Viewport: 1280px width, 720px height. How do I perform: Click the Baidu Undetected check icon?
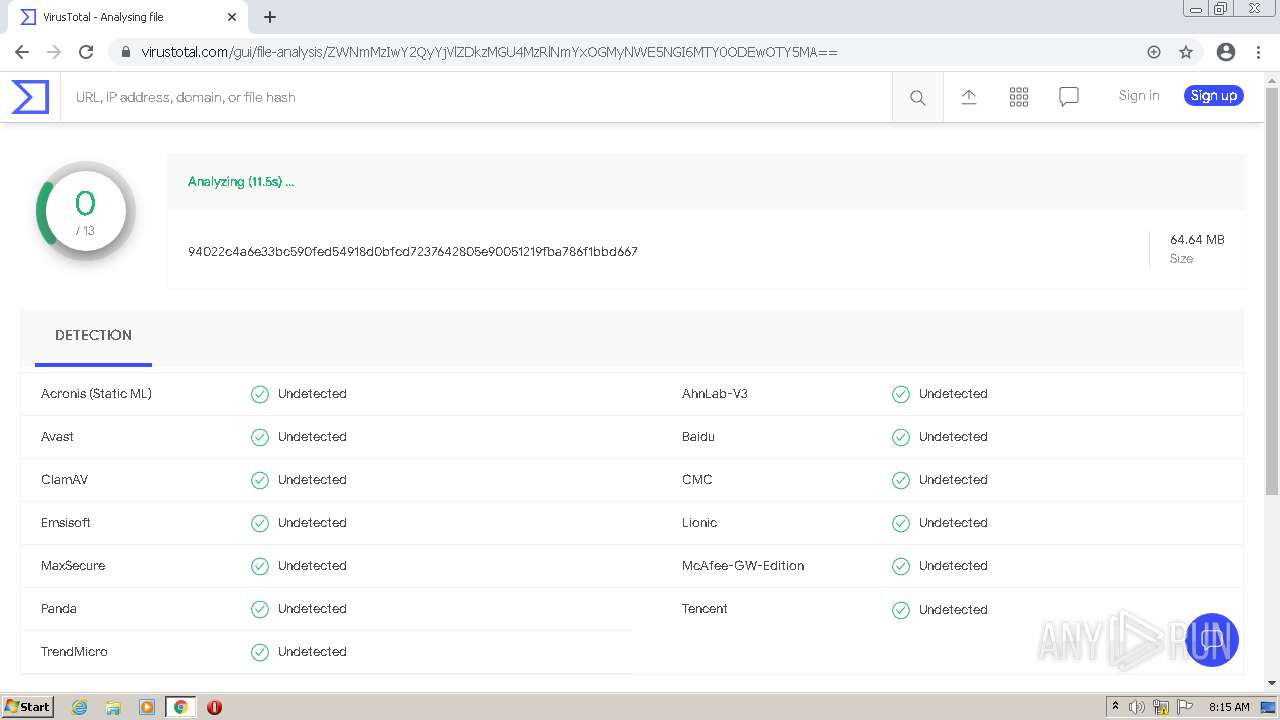(901, 437)
